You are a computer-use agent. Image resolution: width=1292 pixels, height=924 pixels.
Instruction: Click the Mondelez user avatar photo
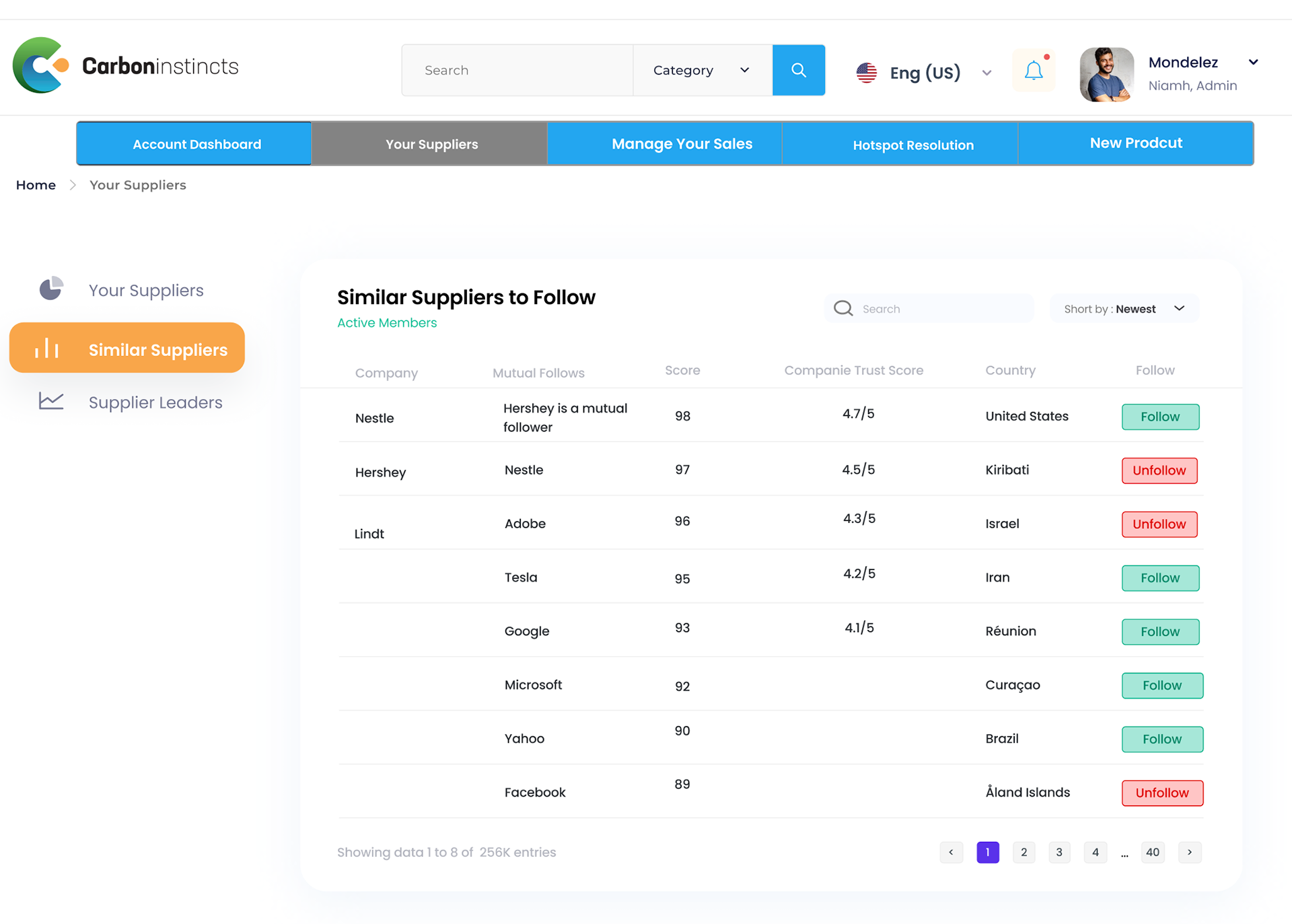point(1107,75)
